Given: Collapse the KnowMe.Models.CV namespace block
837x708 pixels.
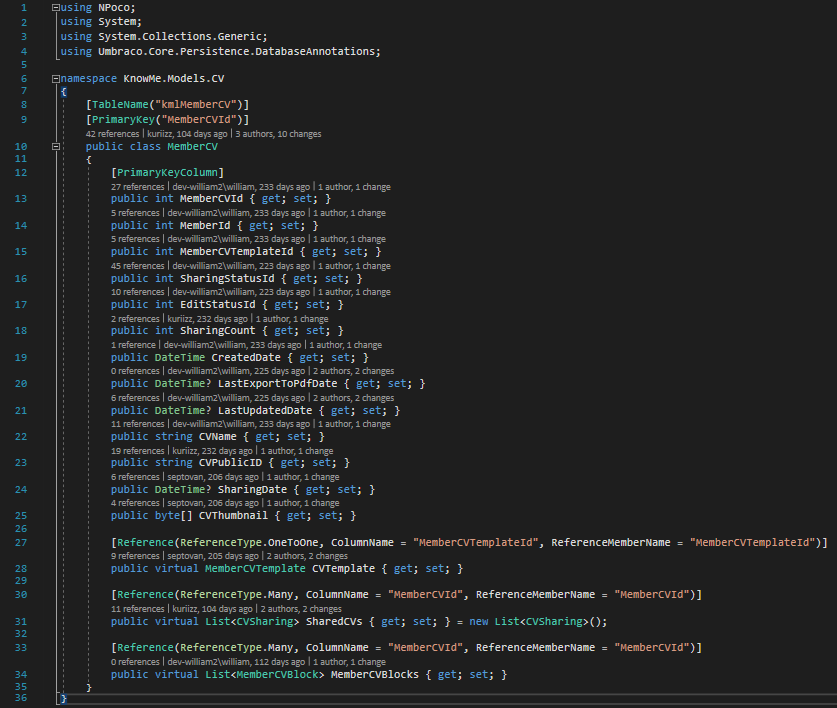Looking at the screenshot, I should (56, 78).
